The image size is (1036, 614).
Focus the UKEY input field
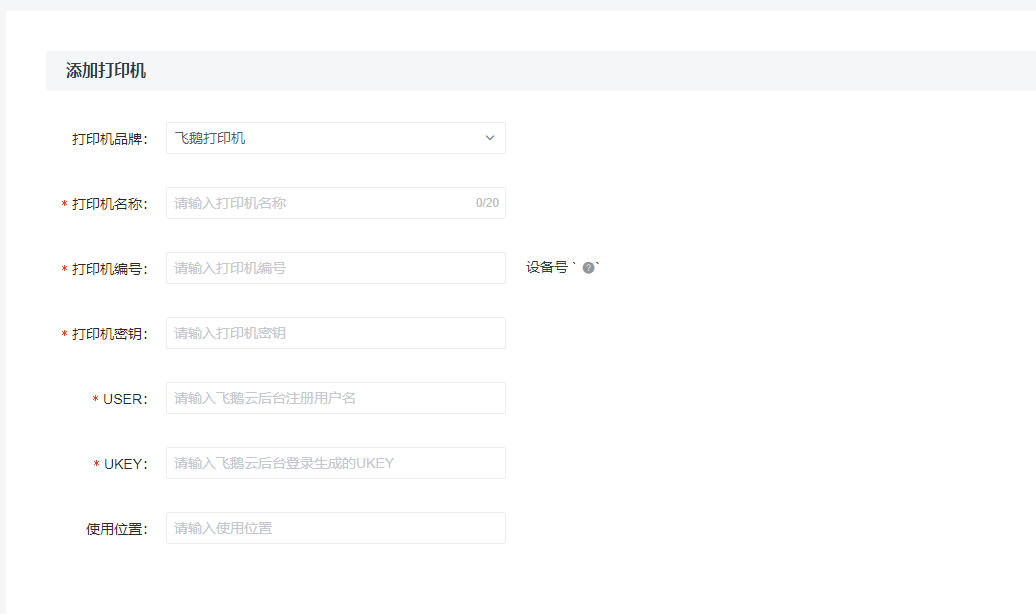click(335, 463)
